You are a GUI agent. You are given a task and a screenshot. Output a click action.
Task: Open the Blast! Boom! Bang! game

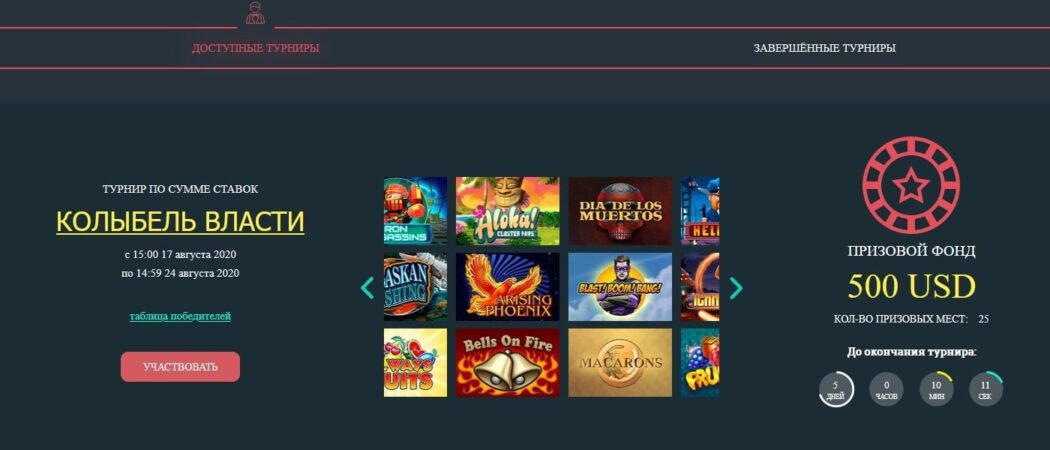pyautogui.click(x=620, y=287)
